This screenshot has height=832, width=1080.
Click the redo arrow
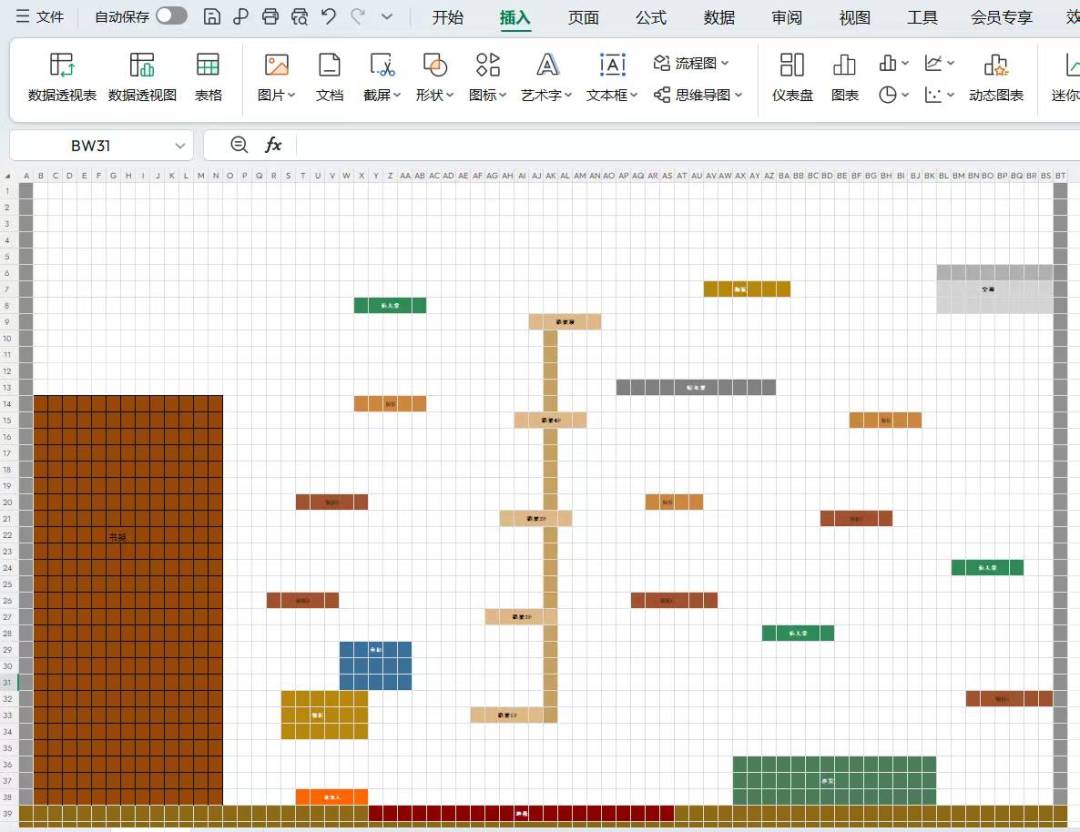coord(357,17)
